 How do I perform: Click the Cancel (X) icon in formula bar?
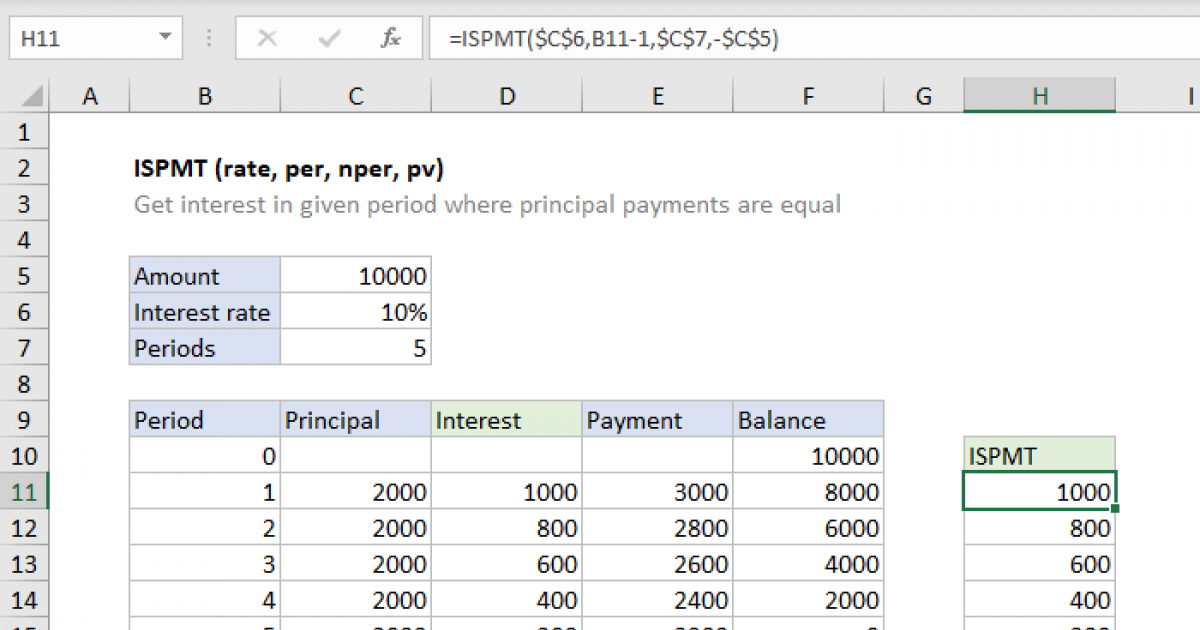click(x=268, y=38)
